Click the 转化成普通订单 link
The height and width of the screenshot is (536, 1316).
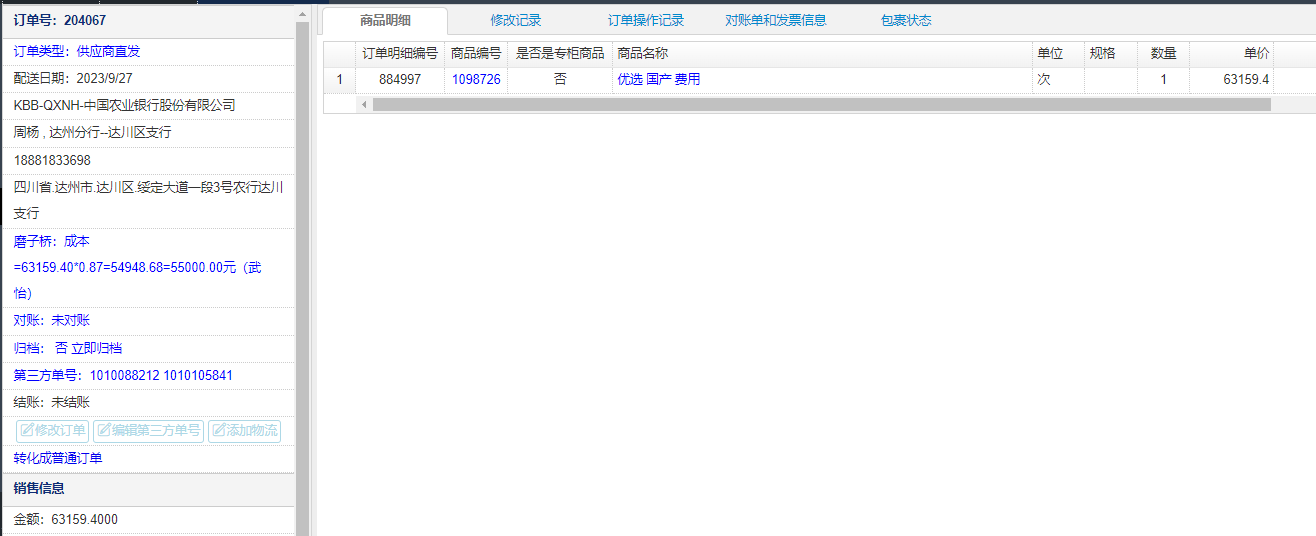pyautogui.click(x=58, y=458)
